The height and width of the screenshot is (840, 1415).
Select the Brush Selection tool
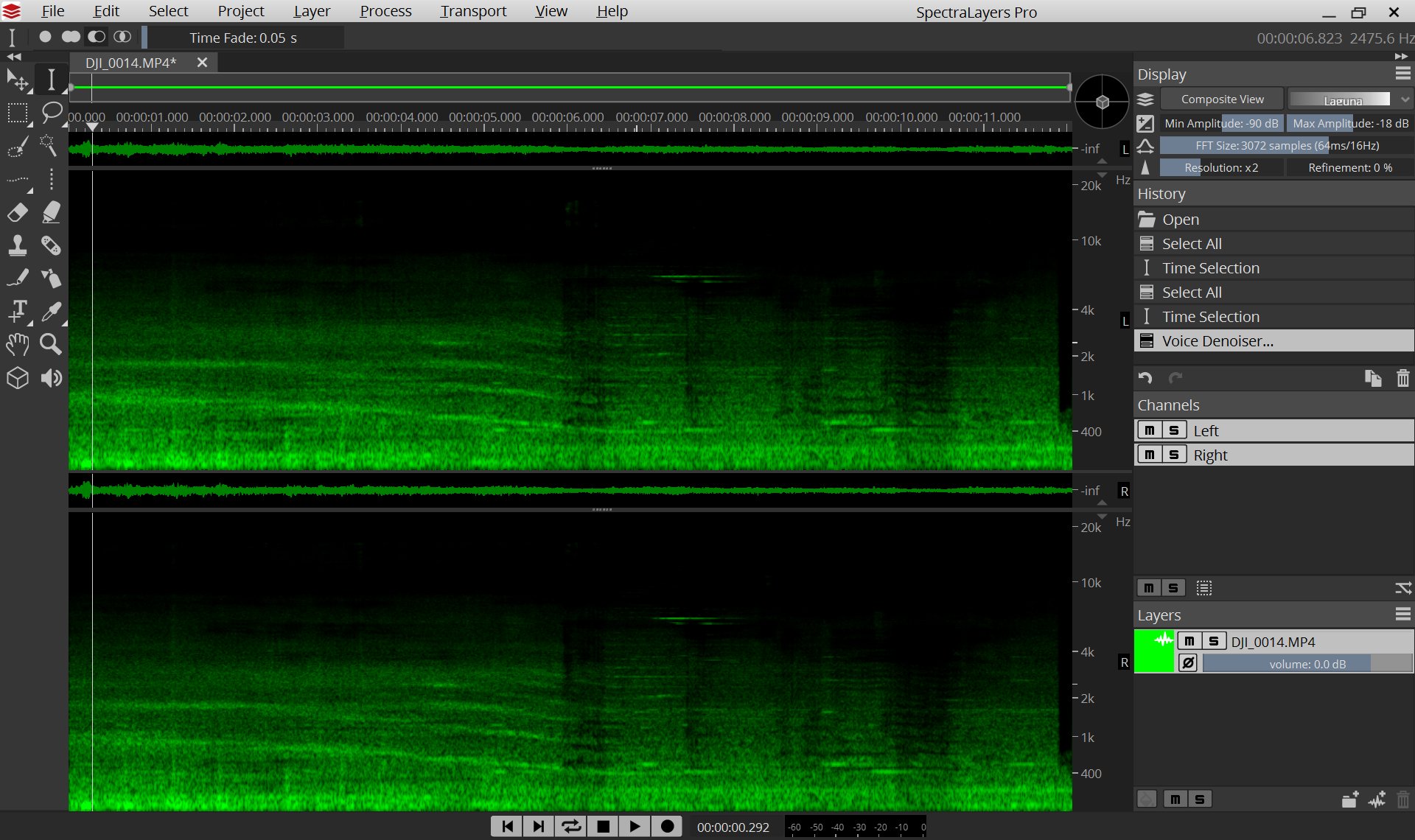(x=18, y=146)
